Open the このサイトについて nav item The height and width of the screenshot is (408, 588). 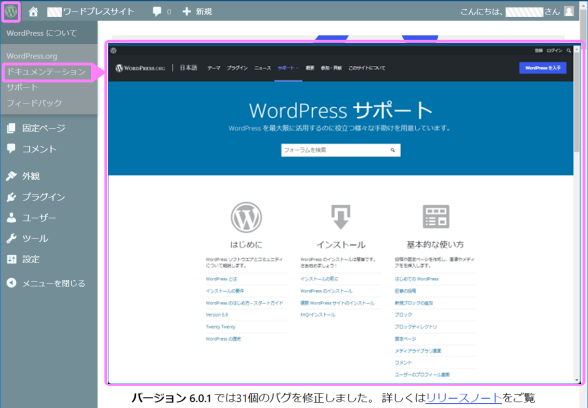tap(367, 68)
